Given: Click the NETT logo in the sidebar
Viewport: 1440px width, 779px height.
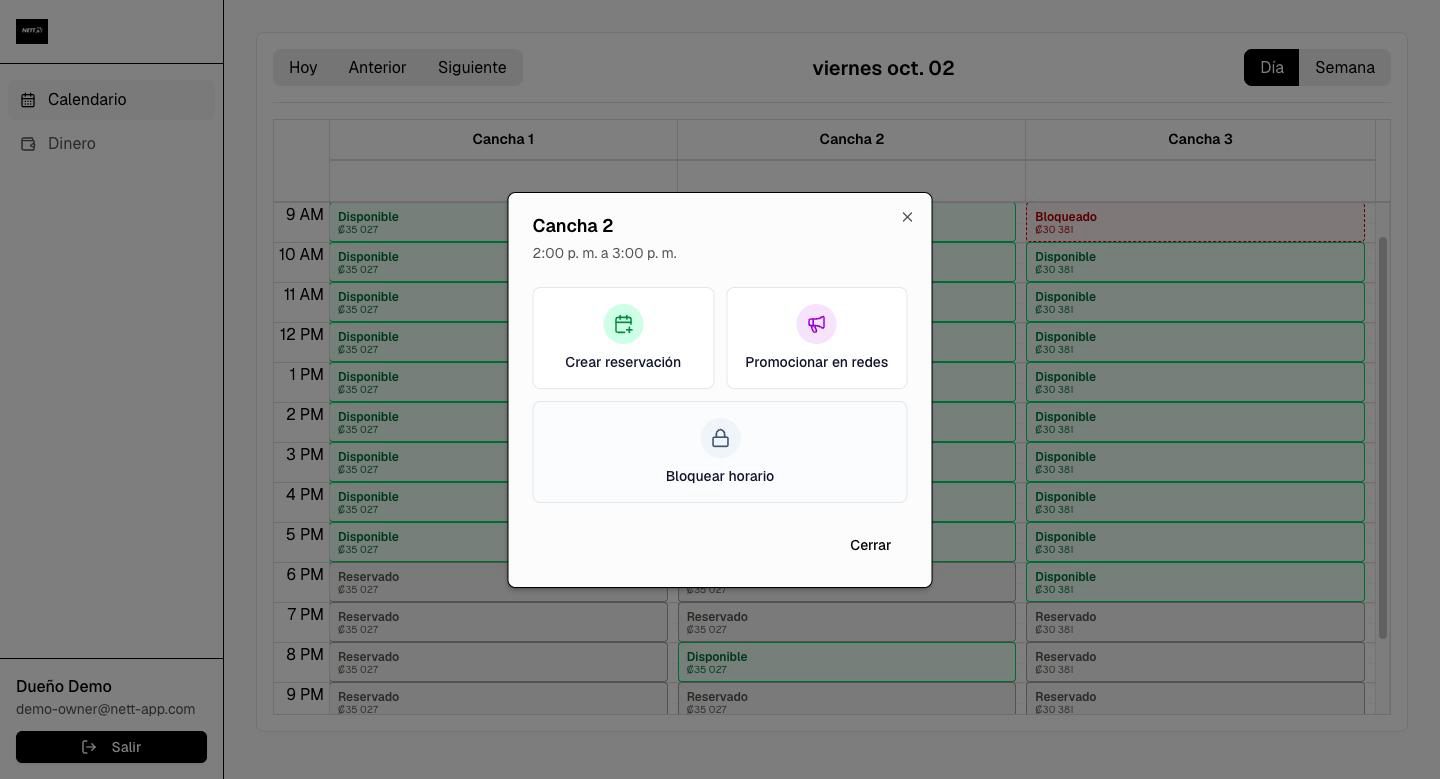Looking at the screenshot, I should 32,31.
